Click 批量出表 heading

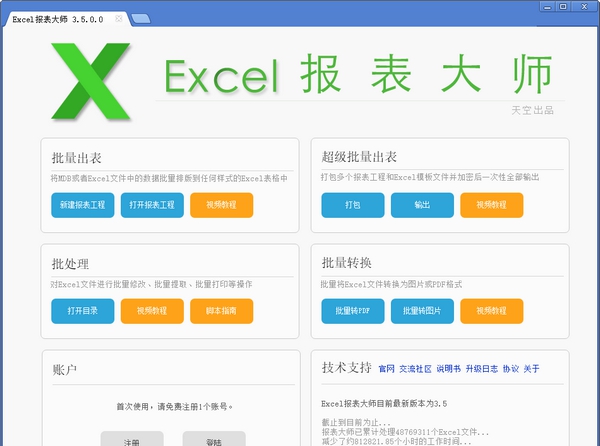(x=77, y=158)
